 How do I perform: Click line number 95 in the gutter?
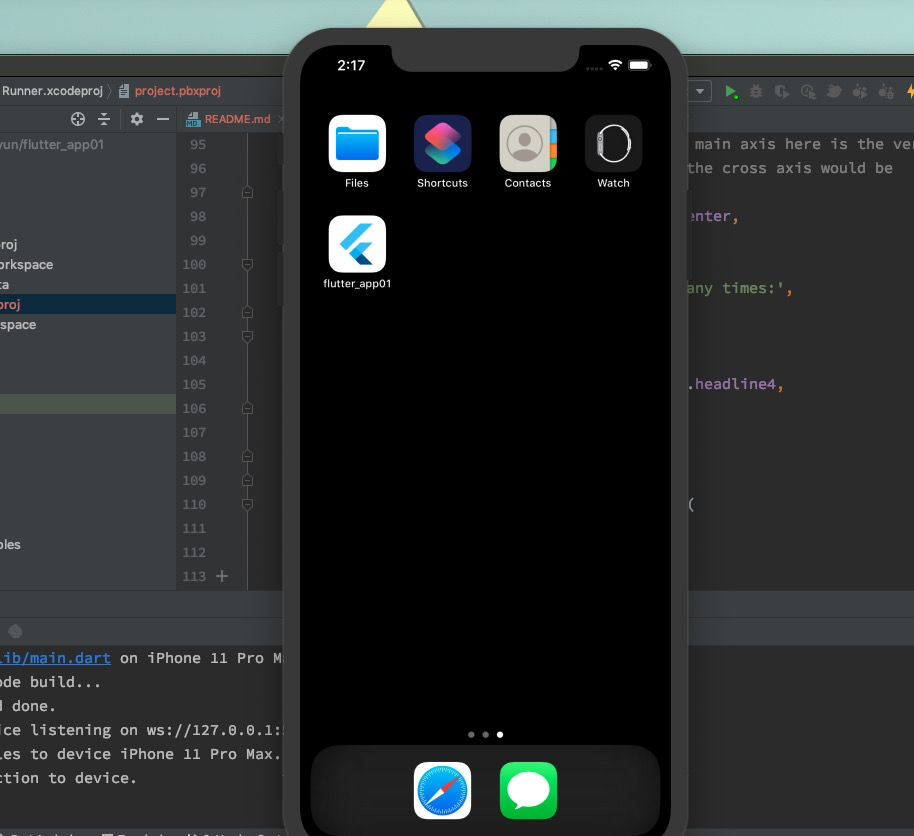(x=198, y=145)
